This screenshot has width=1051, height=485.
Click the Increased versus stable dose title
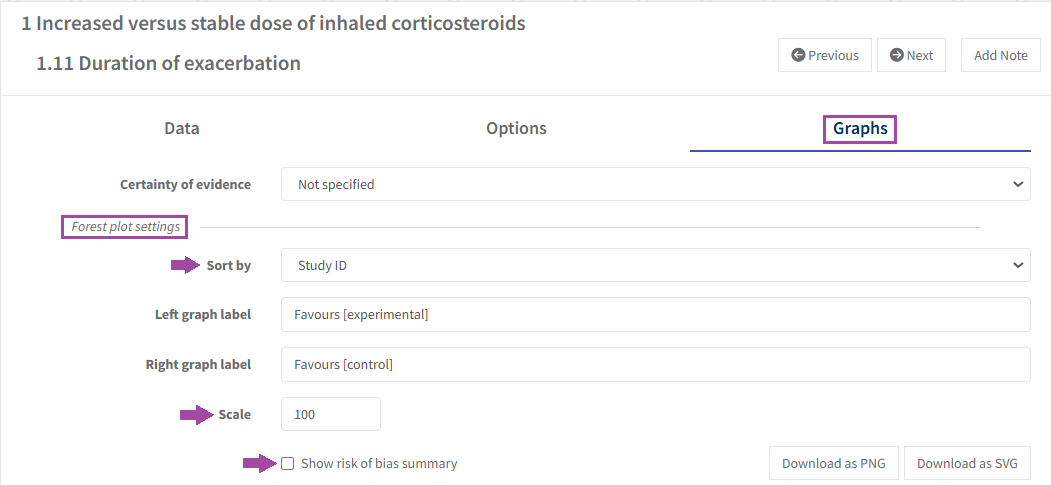pyautogui.click(x=273, y=23)
